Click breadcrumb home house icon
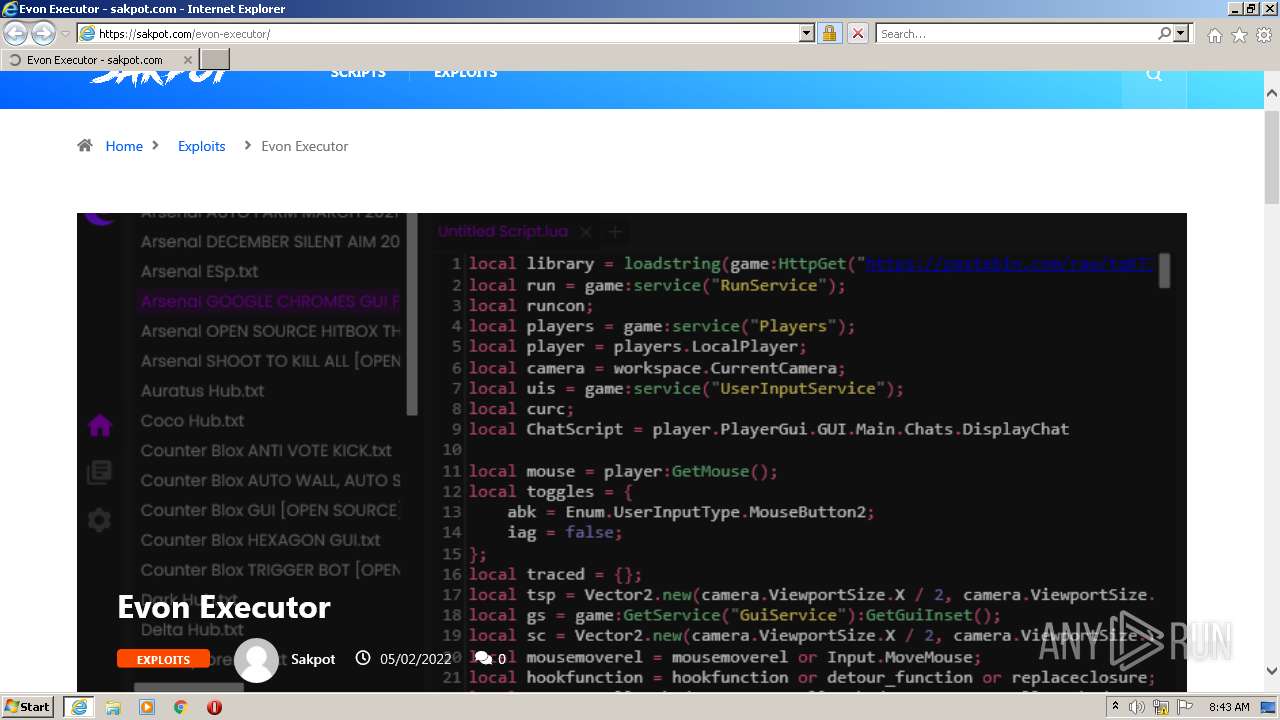 85,145
